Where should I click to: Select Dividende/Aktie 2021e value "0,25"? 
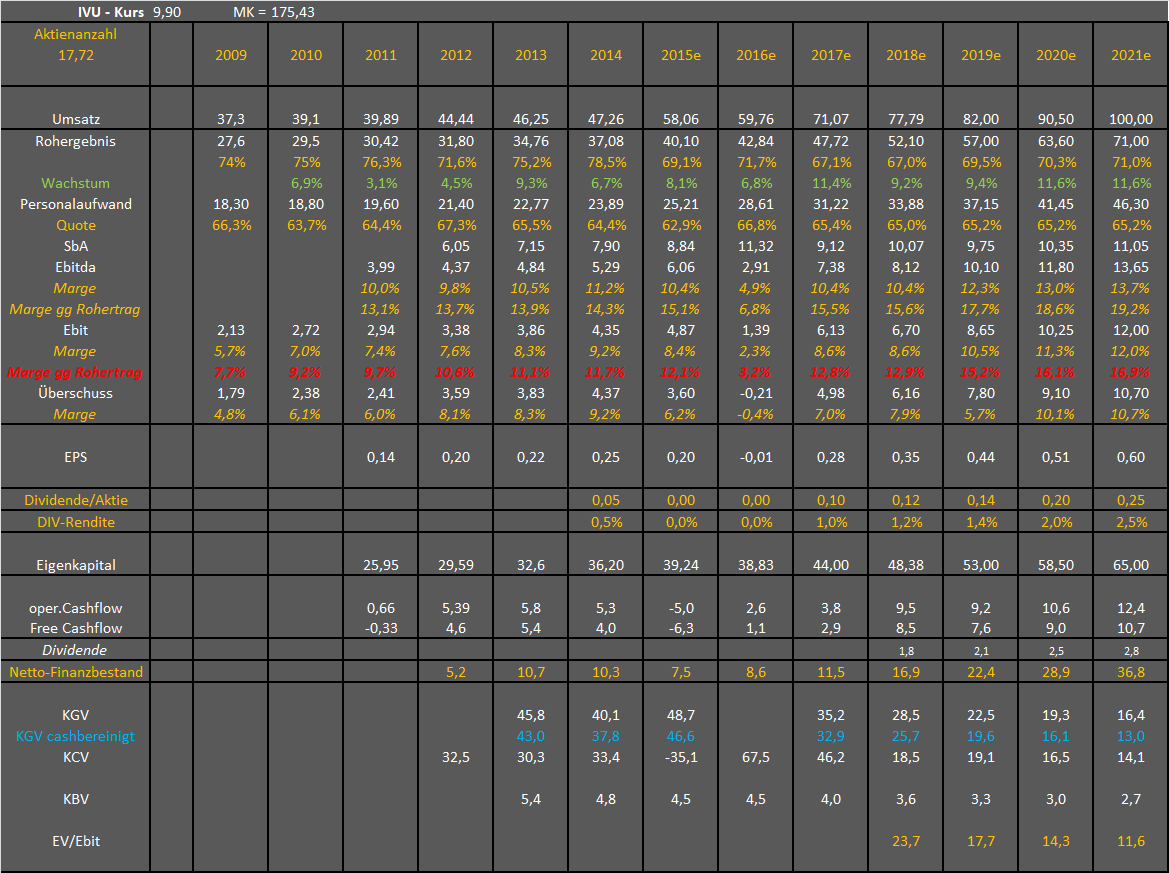[x=1131, y=499]
